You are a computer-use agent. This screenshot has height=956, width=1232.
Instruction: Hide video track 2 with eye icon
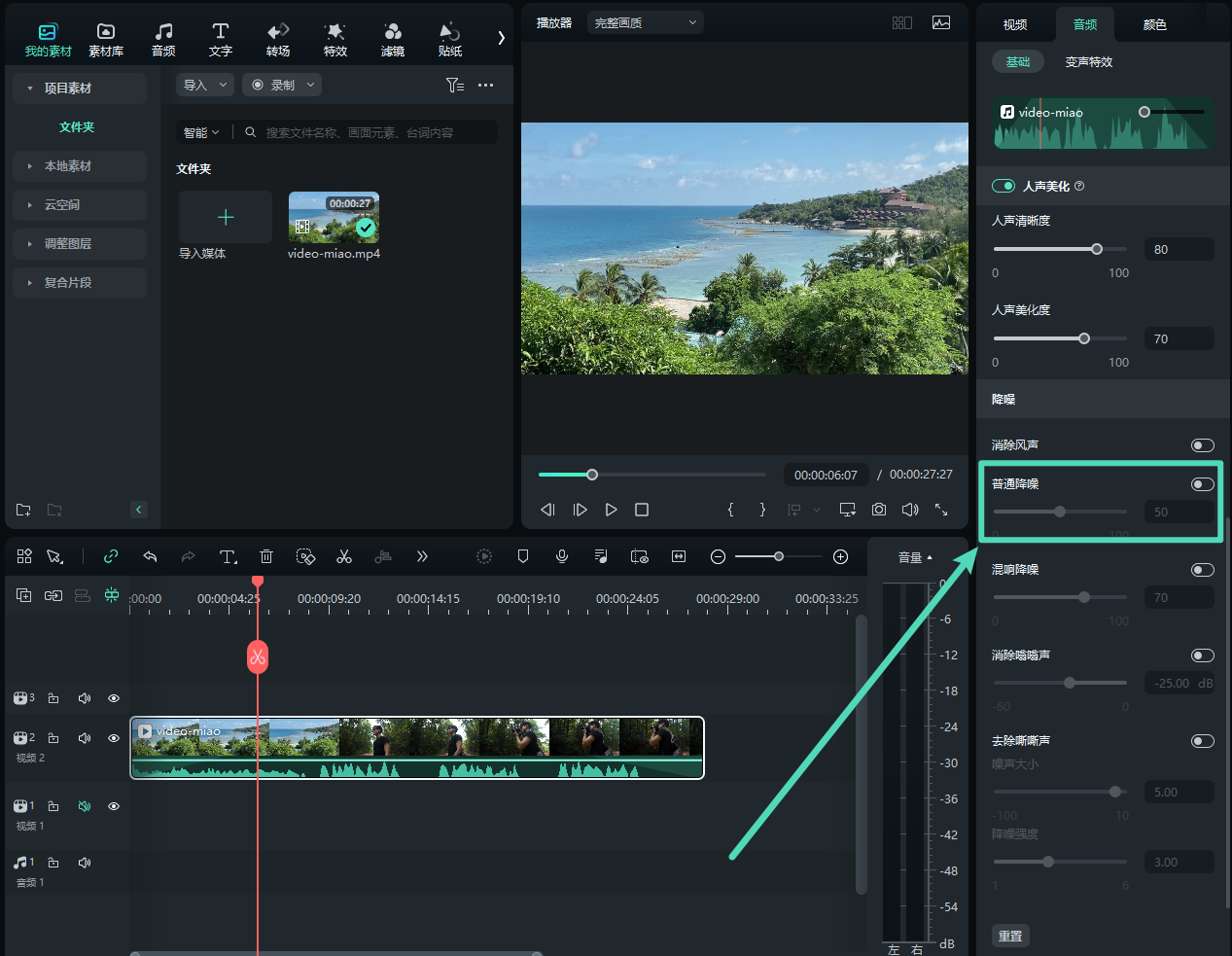[x=114, y=738]
